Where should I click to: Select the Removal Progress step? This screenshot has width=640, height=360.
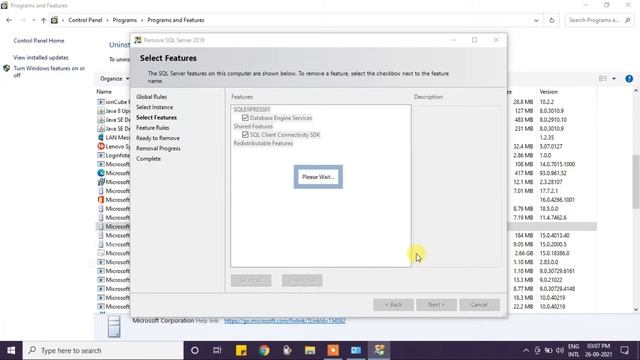click(158, 148)
